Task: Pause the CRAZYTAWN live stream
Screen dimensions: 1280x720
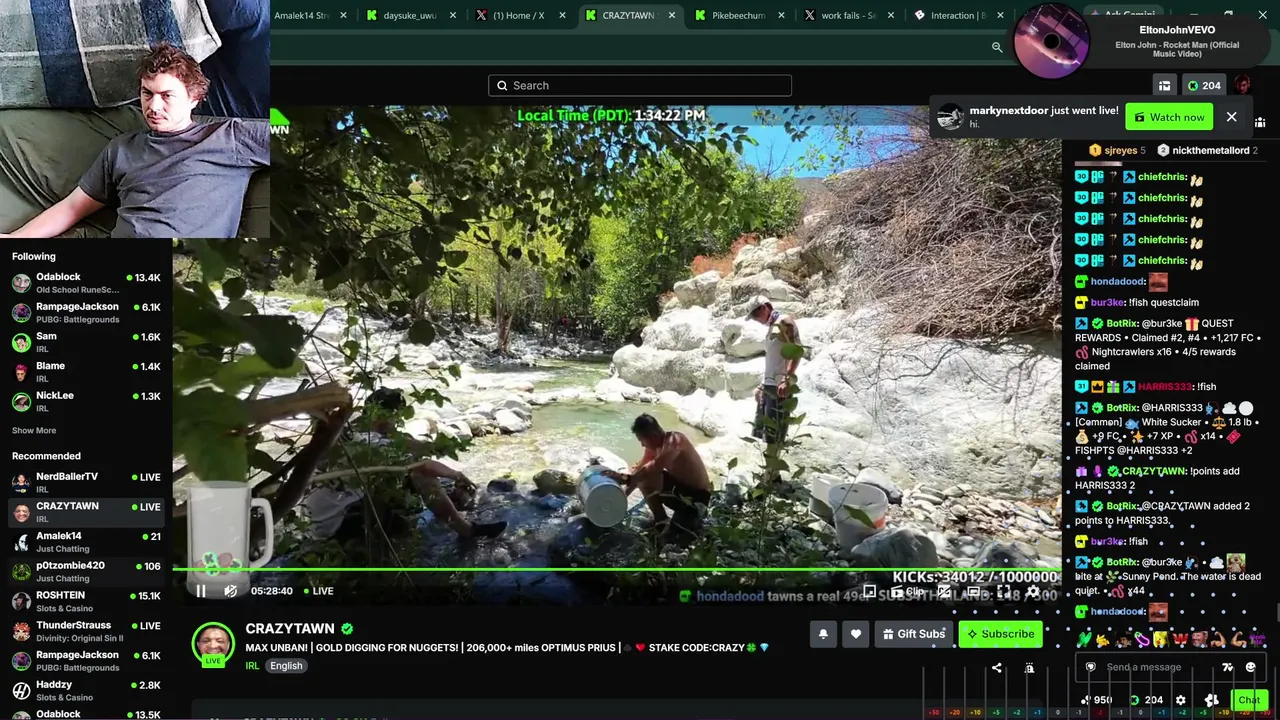Action: pyautogui.click(x=201, y=591)
